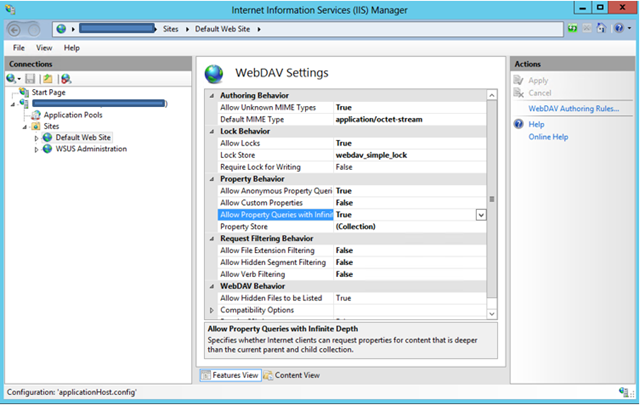Image resolution: width=640 pixels, height=405 pixels.
Task: Click the Apply action
Action: point(538,80)
